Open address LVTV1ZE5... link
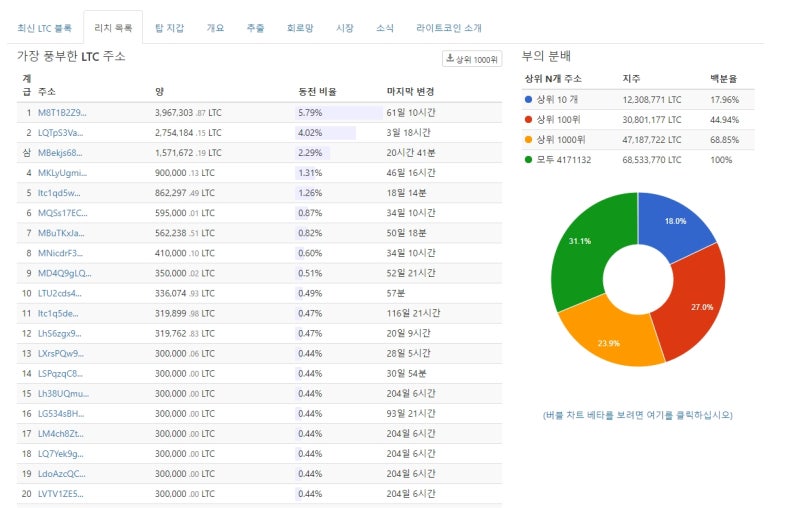Viewport: 800px width, 508px height. click(x=61, y=494)
